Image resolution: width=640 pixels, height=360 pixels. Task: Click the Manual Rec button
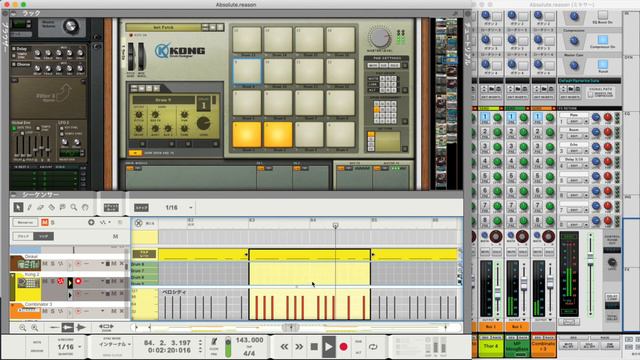point(25,222)
